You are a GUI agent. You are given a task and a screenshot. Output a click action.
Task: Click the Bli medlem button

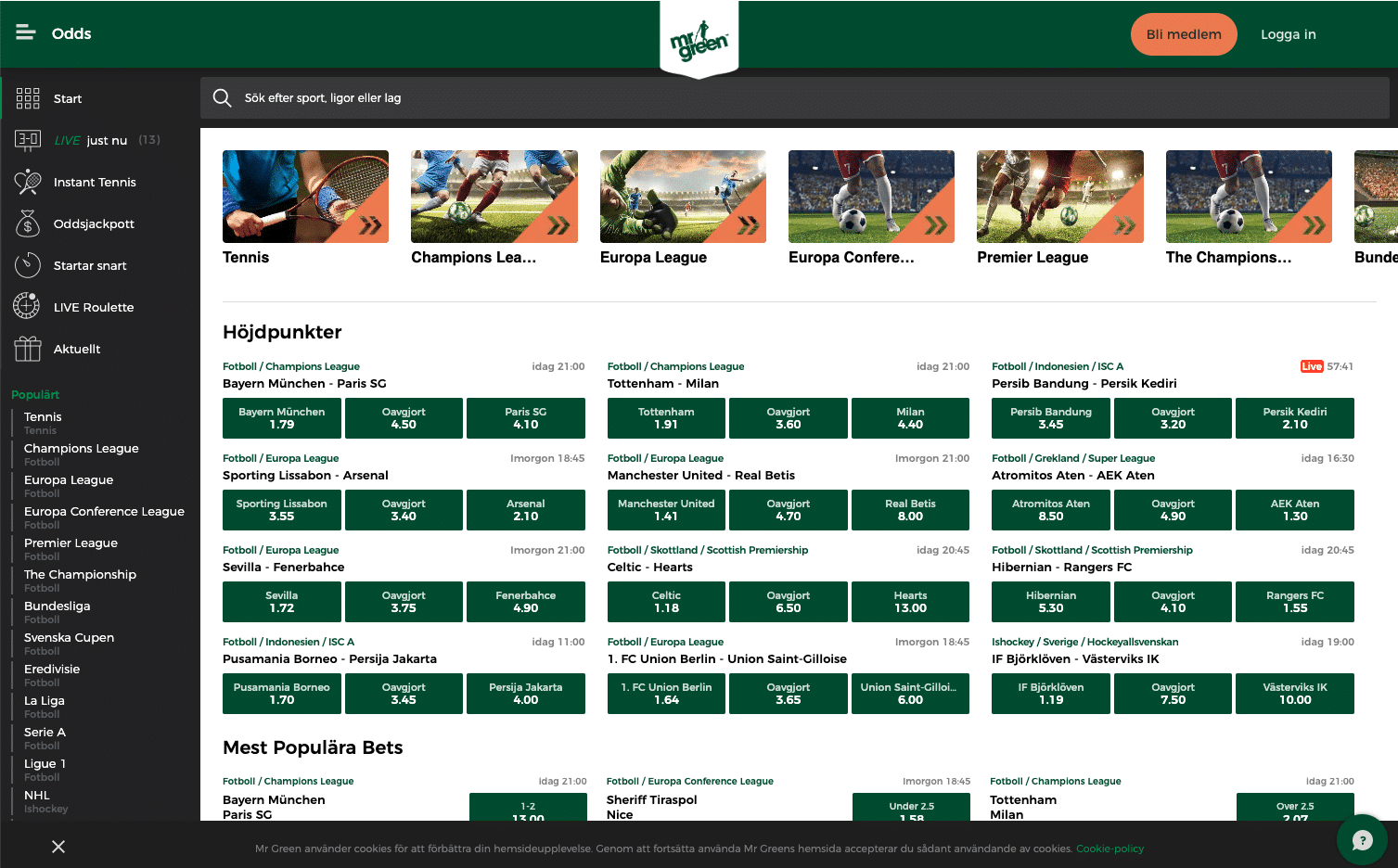coord(1184,34)
